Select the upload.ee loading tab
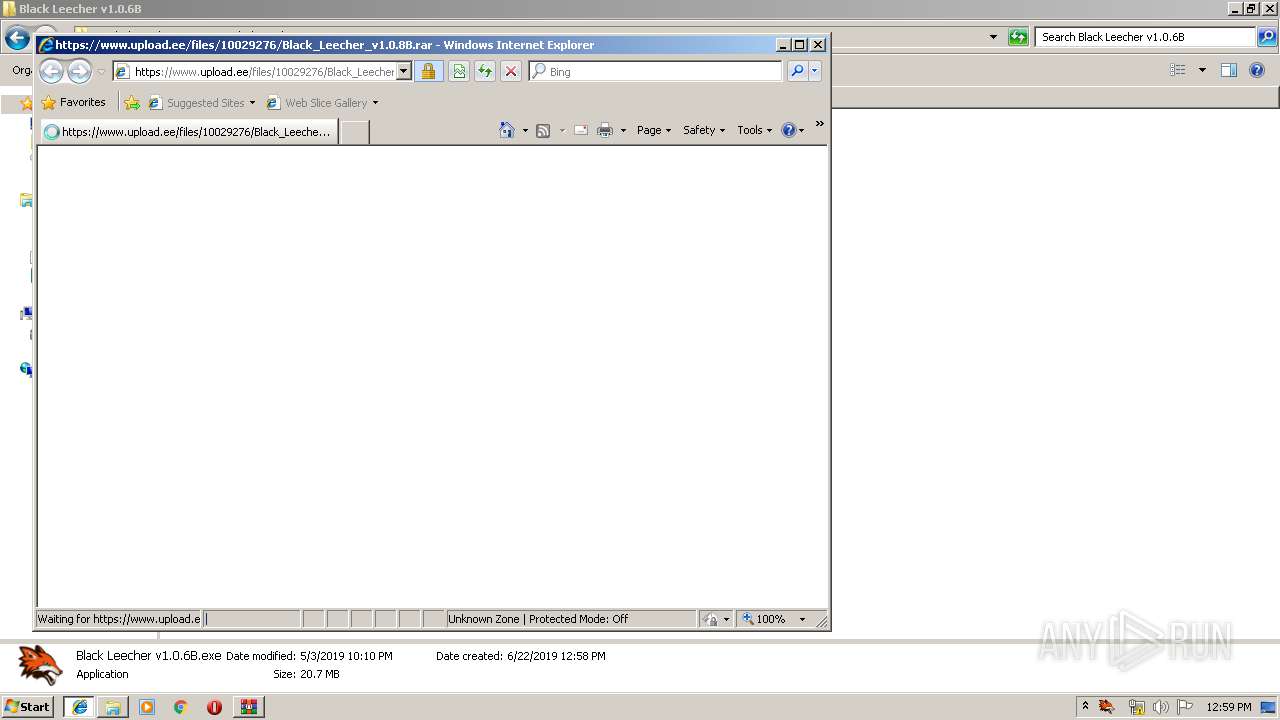Screen dimensions: 1280x720 [x=189, y=131]
